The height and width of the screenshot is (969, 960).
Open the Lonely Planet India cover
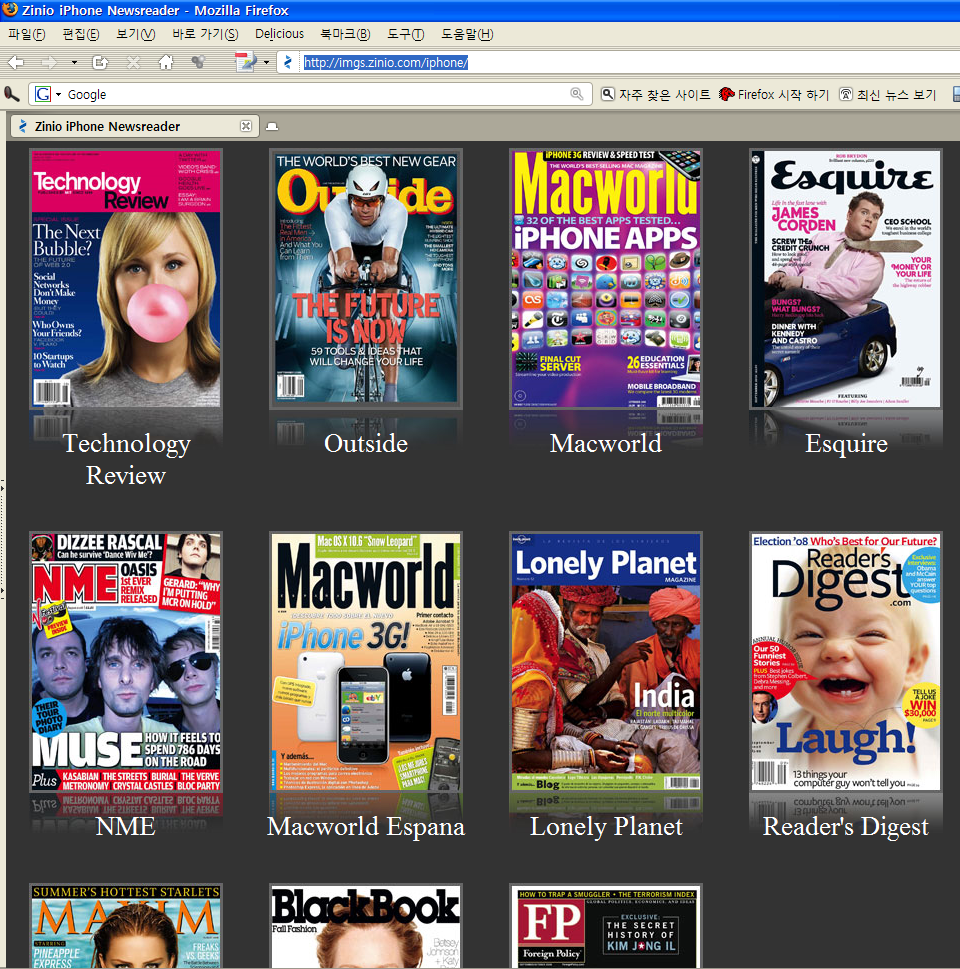point(606,662)
